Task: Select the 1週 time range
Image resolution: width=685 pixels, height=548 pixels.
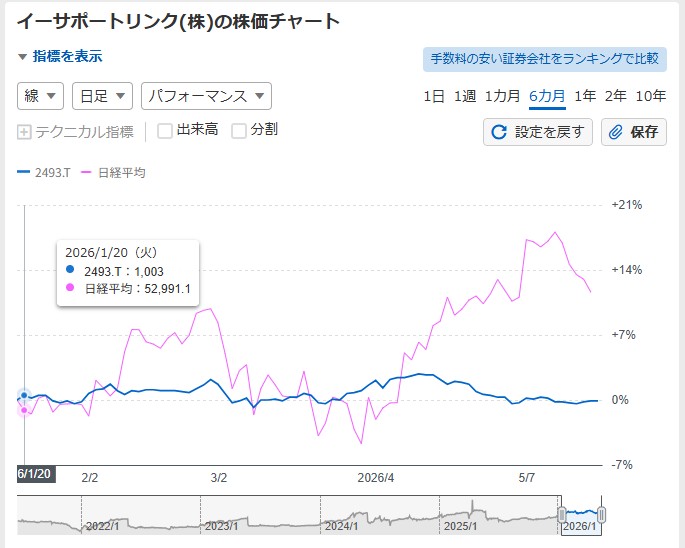Action: [x=464, y=96]
